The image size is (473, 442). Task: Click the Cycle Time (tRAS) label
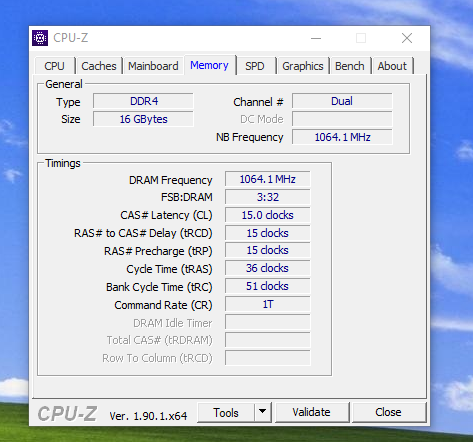169,269
